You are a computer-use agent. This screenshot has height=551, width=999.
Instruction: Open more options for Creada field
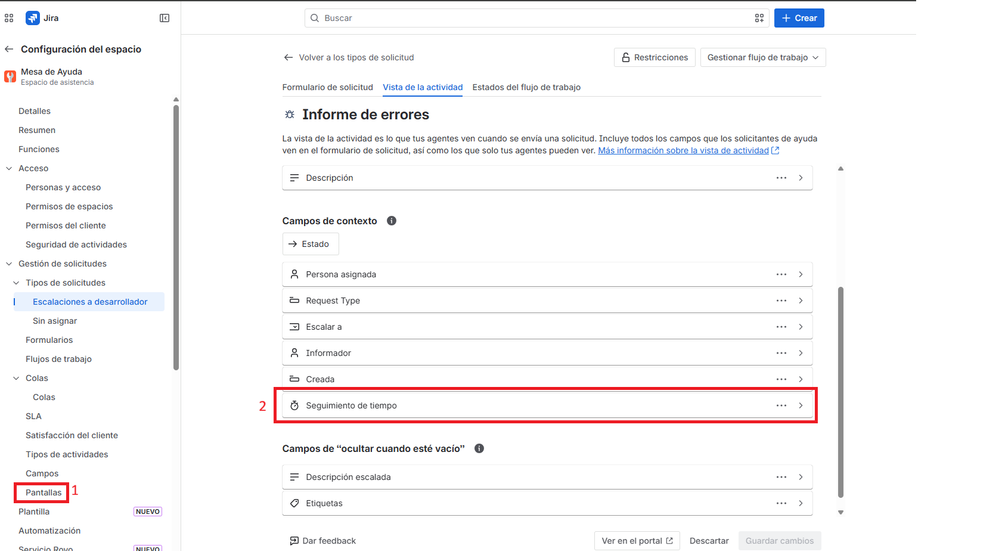[x=781, y=379]
